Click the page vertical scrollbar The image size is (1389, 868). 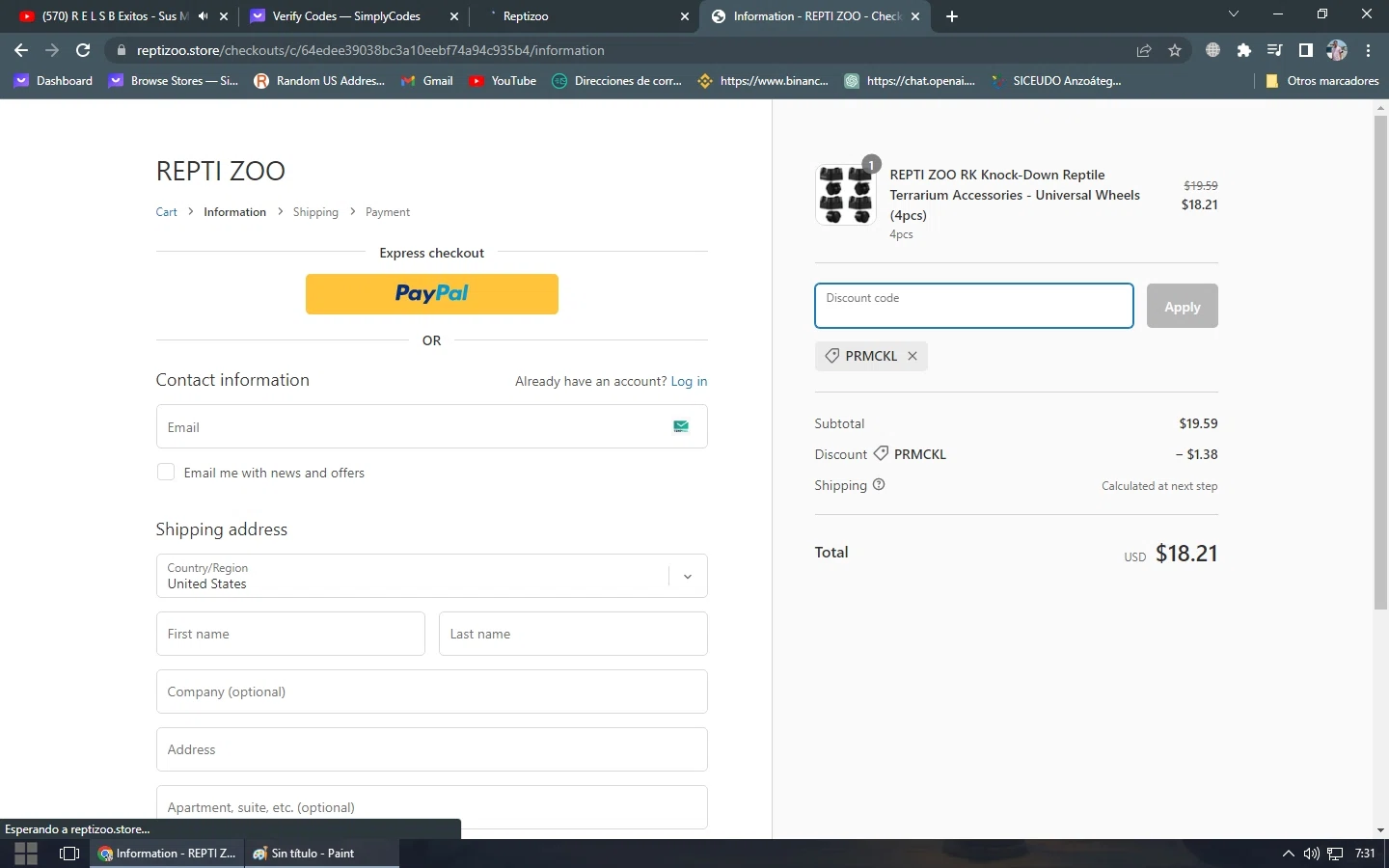tap(1380, 362)
